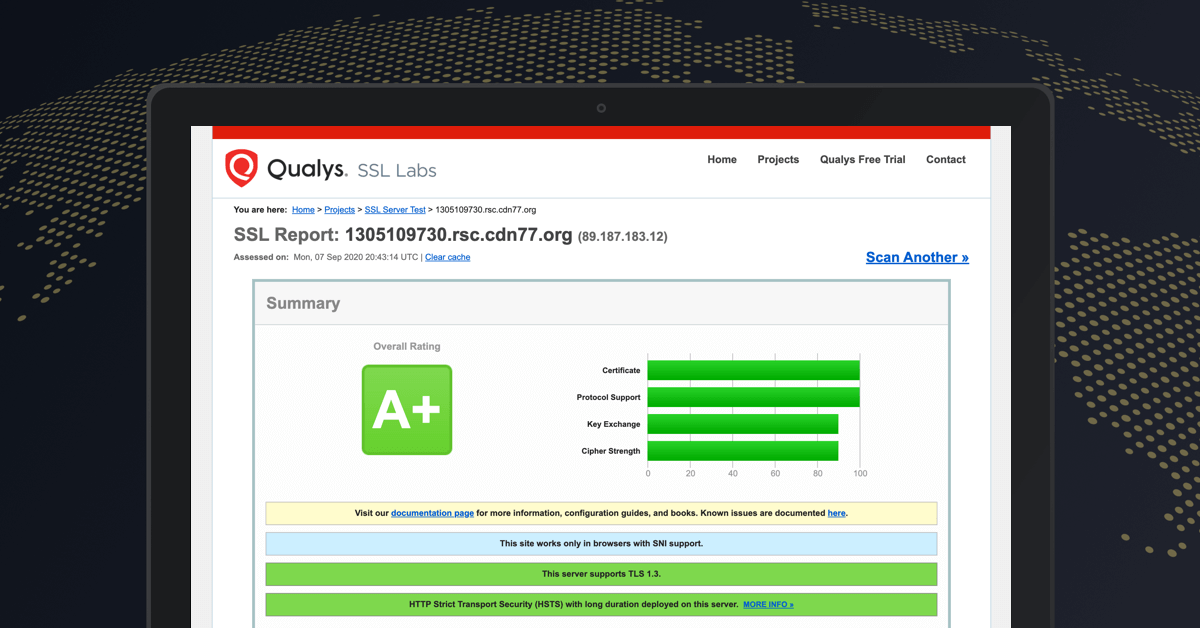Click the 1305109730.rsc.cdn77.org breadcrumb text
The image size is (1200, 628).
[486, 210]
